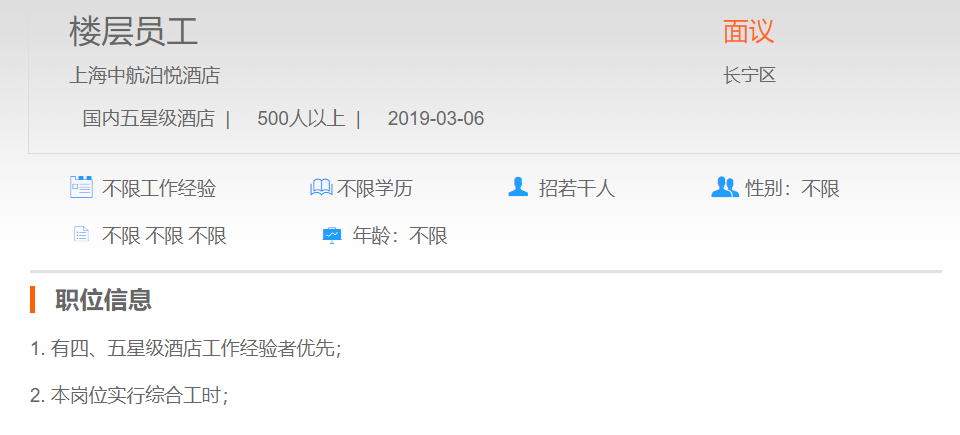Click the 楼层员工 job title
The height and width of the screenshot is (435, 960).
click(x=133, y=32)
